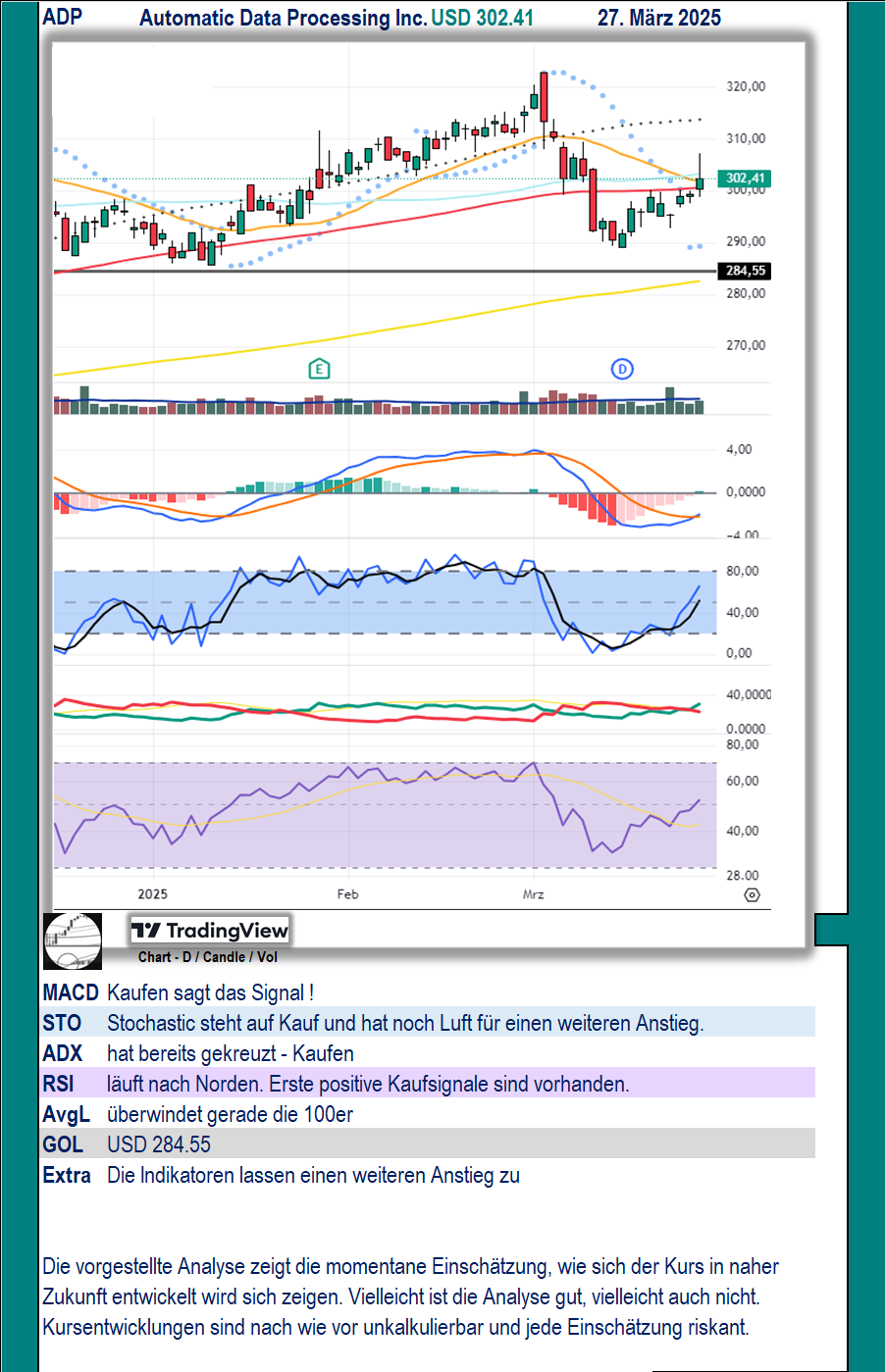Click the 2025 label on time axis
Image resolution: width=885 pixels, height=1372 pixels.
[x=153, y=894]
